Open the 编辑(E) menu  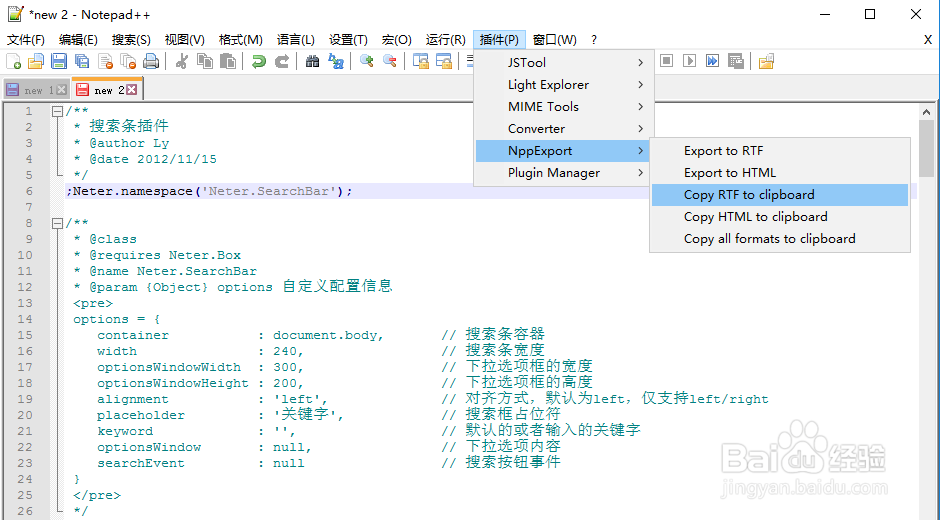coord(78,40)
